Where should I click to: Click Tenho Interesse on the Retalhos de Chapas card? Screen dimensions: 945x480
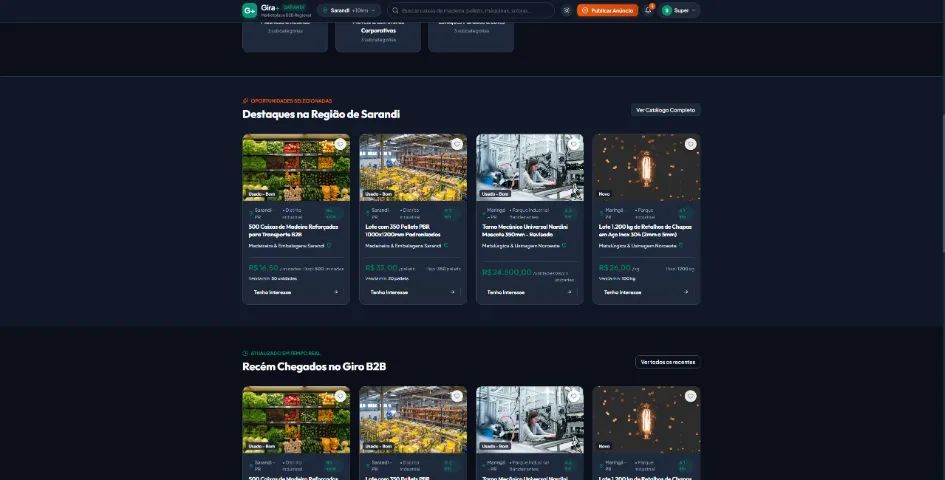(x=647, y=292)
